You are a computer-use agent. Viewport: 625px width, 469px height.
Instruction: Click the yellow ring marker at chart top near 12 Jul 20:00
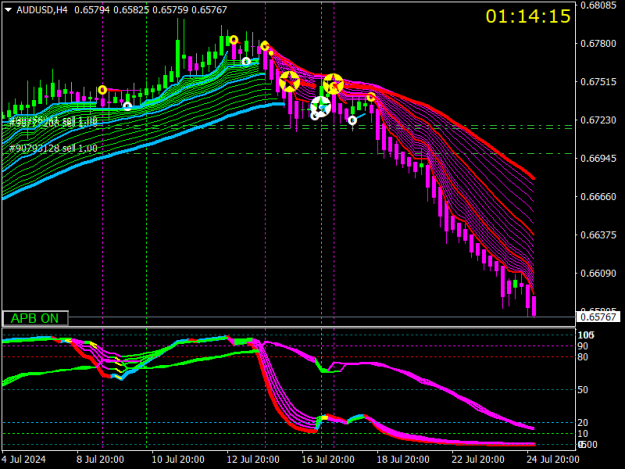tap(234, 40)
